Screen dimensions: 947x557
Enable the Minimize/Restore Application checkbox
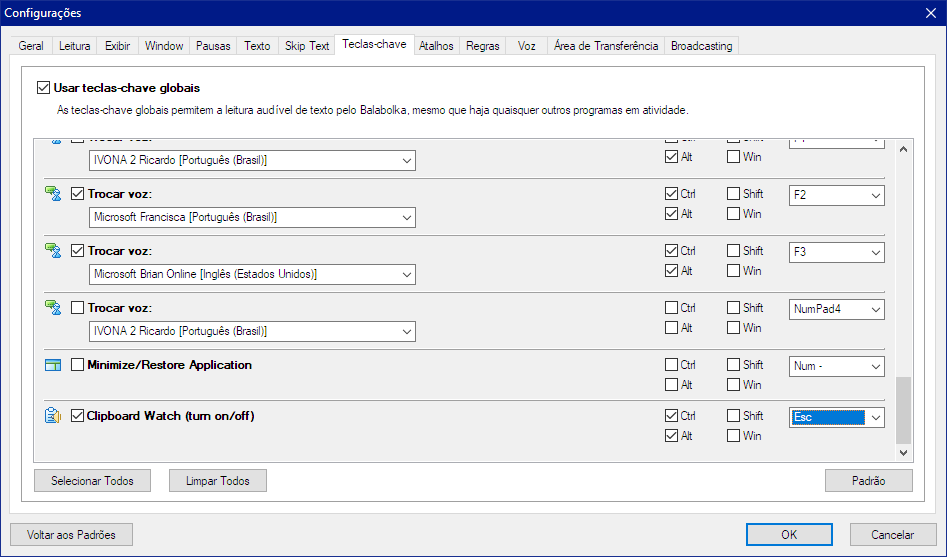pos(78,365)
